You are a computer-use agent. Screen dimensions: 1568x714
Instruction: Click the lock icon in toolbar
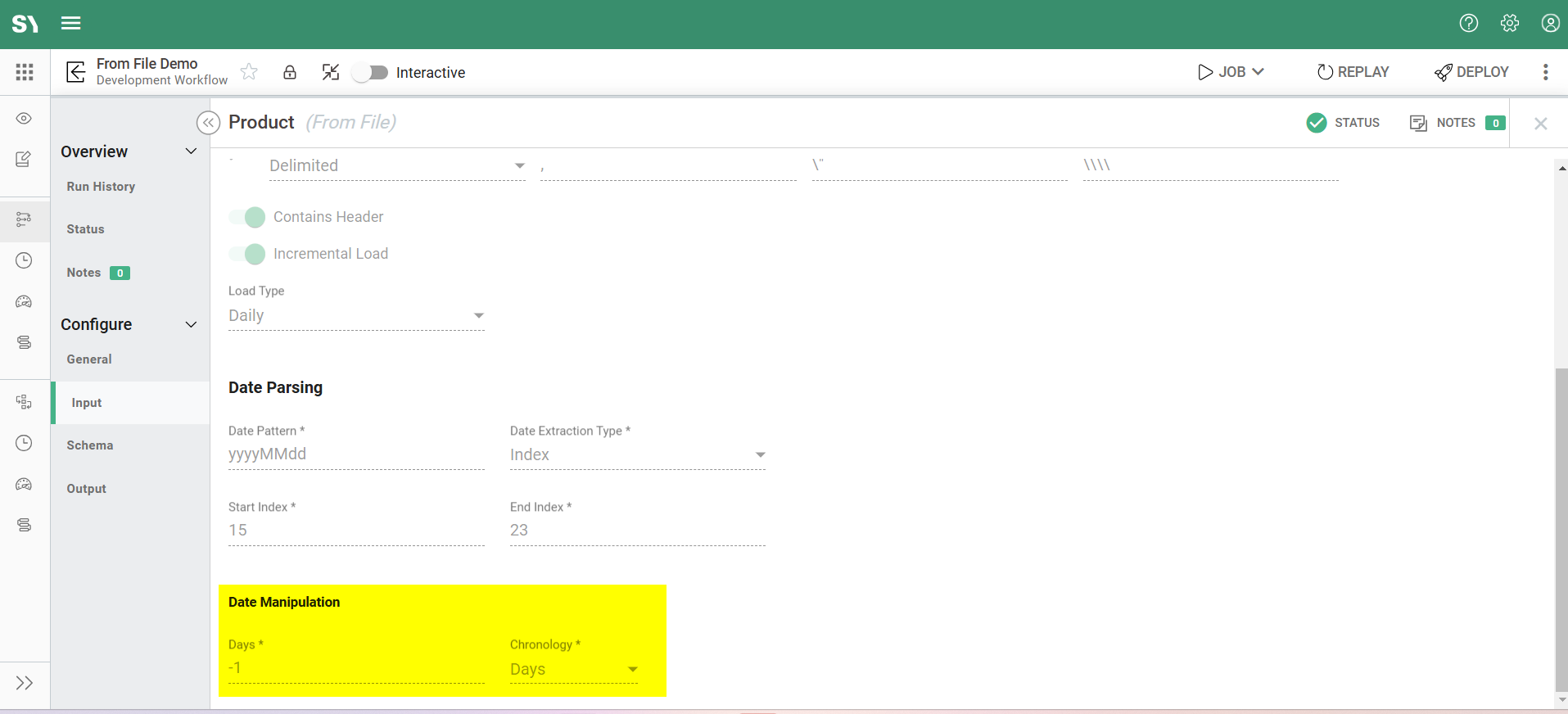(x=290, y=72)
